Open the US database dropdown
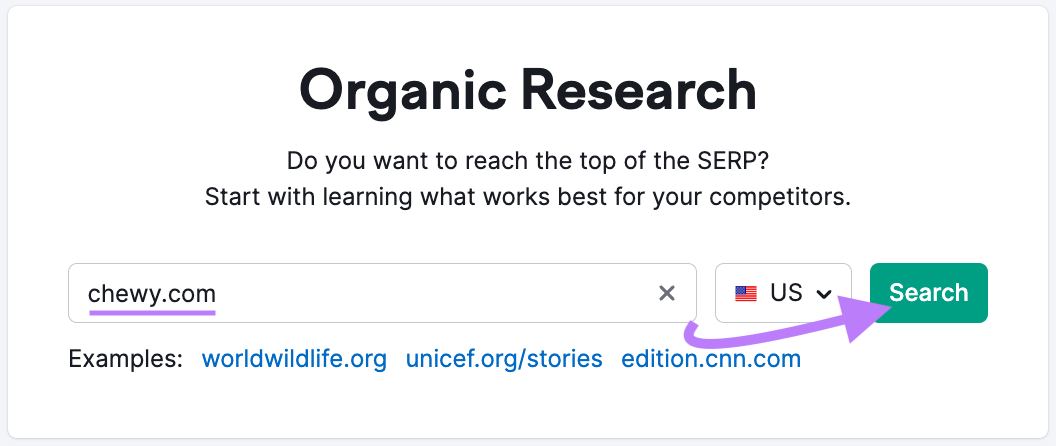 (x=783, y=293)
